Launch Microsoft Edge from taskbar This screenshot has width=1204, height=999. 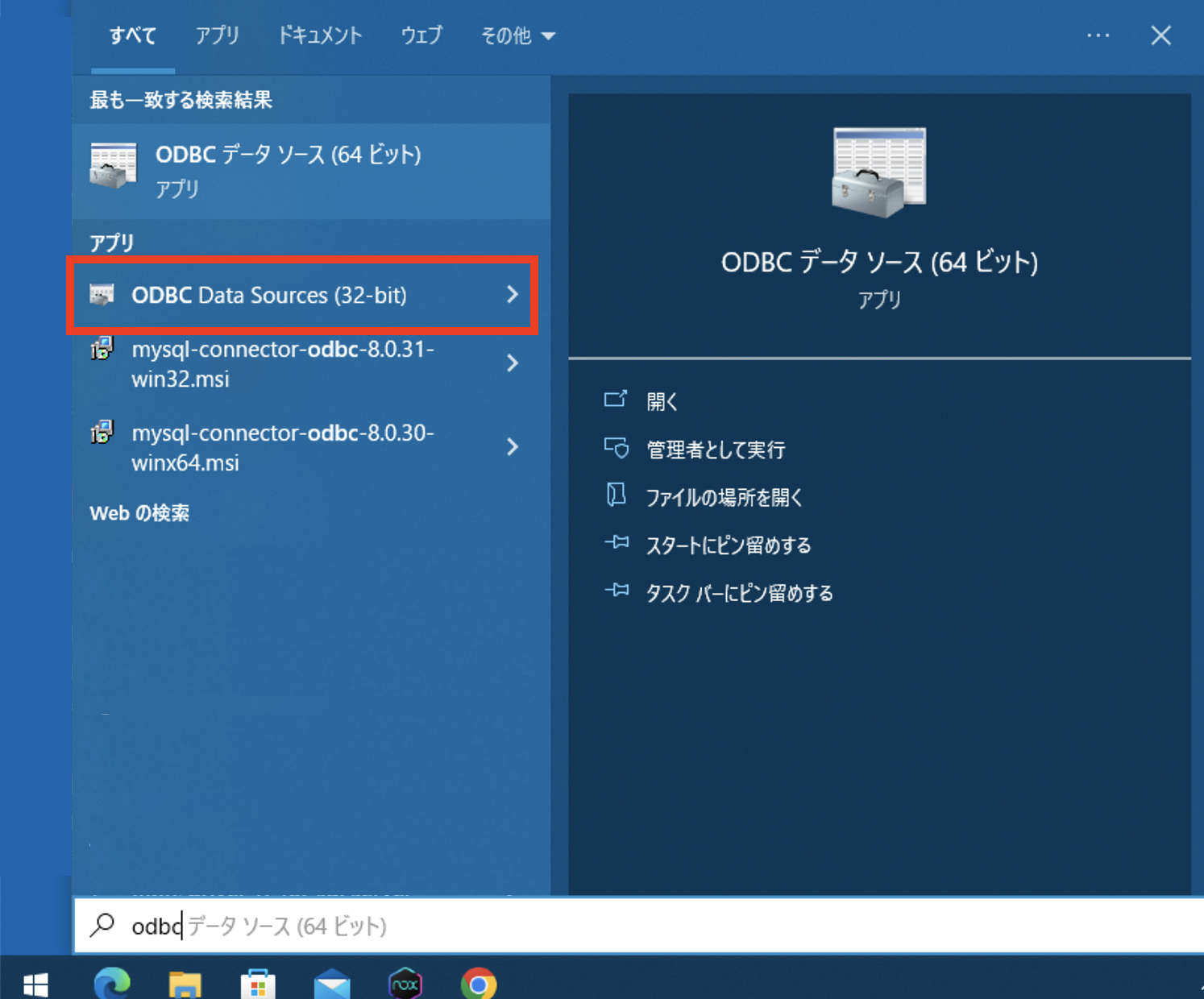112,984
